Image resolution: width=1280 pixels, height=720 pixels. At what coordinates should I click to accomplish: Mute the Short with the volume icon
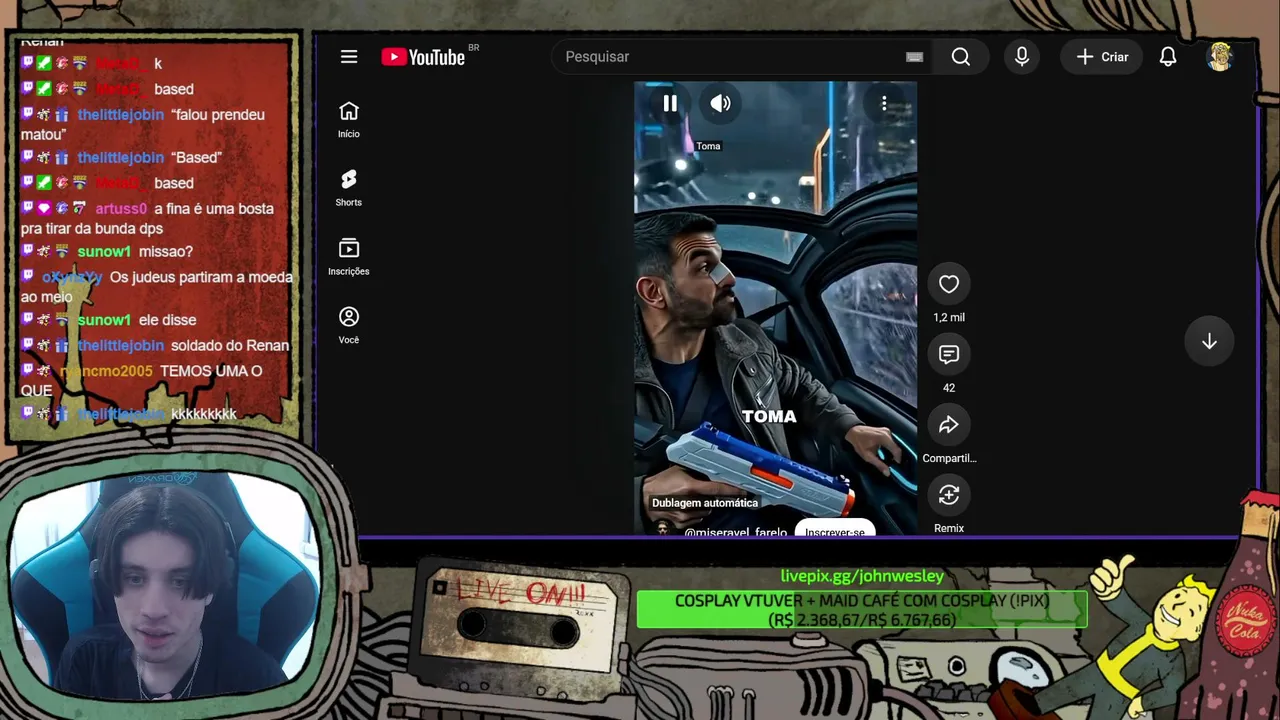click(721, 103)
